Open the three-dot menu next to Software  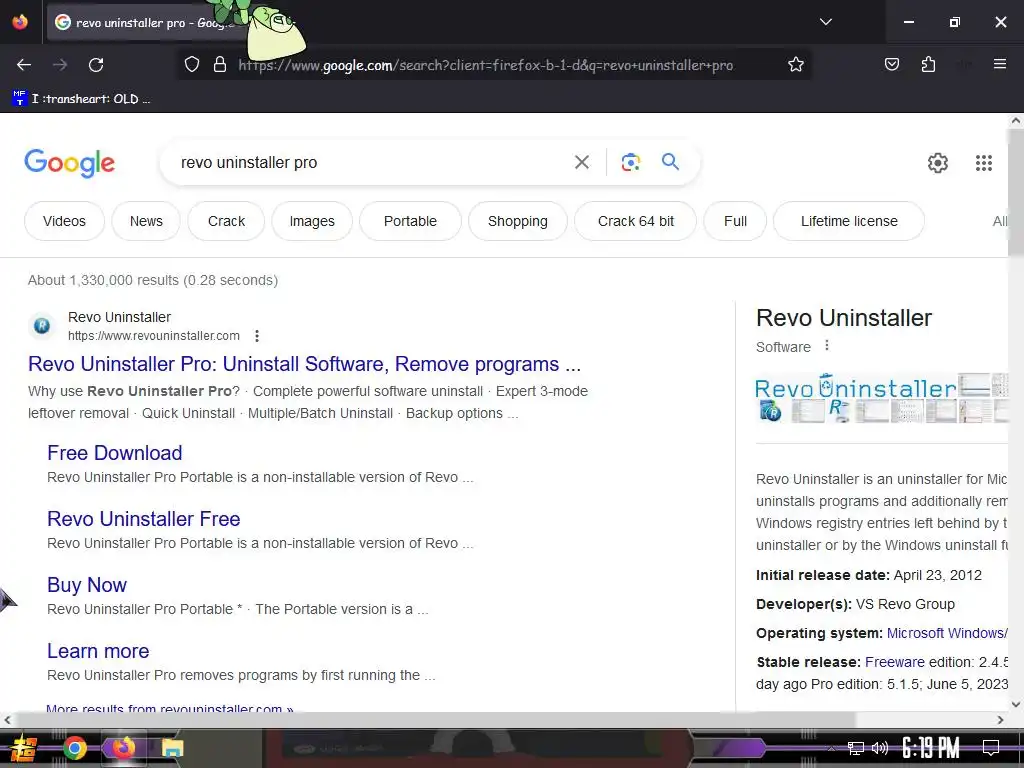(827, 345)
